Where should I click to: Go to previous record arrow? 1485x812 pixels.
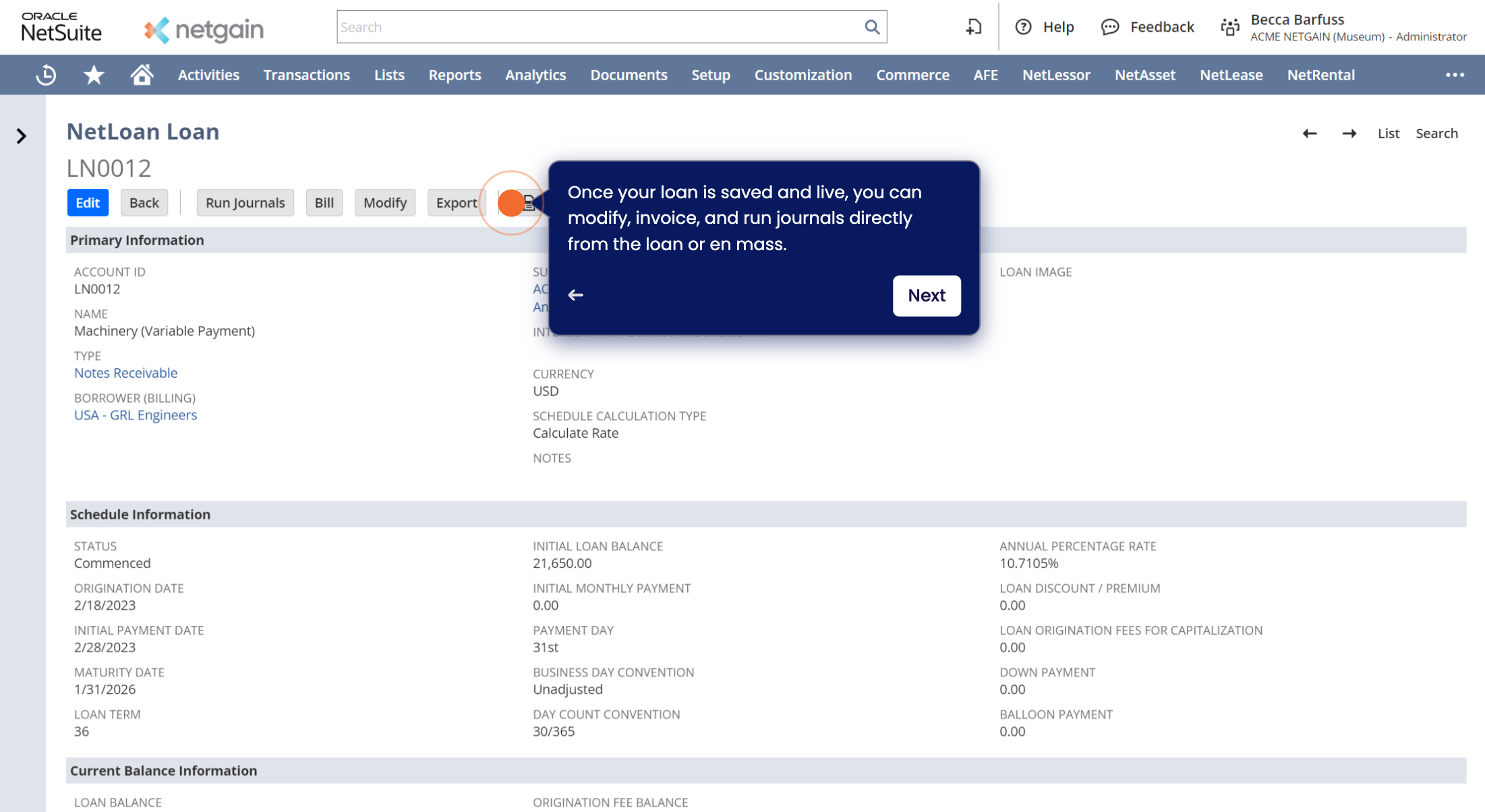pos(1310,134)
